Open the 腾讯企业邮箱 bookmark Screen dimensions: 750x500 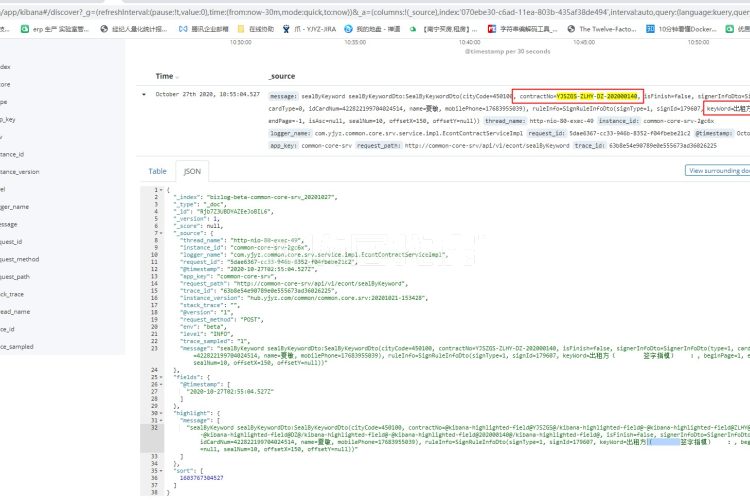pyautogui.click(x=204, y=29)
